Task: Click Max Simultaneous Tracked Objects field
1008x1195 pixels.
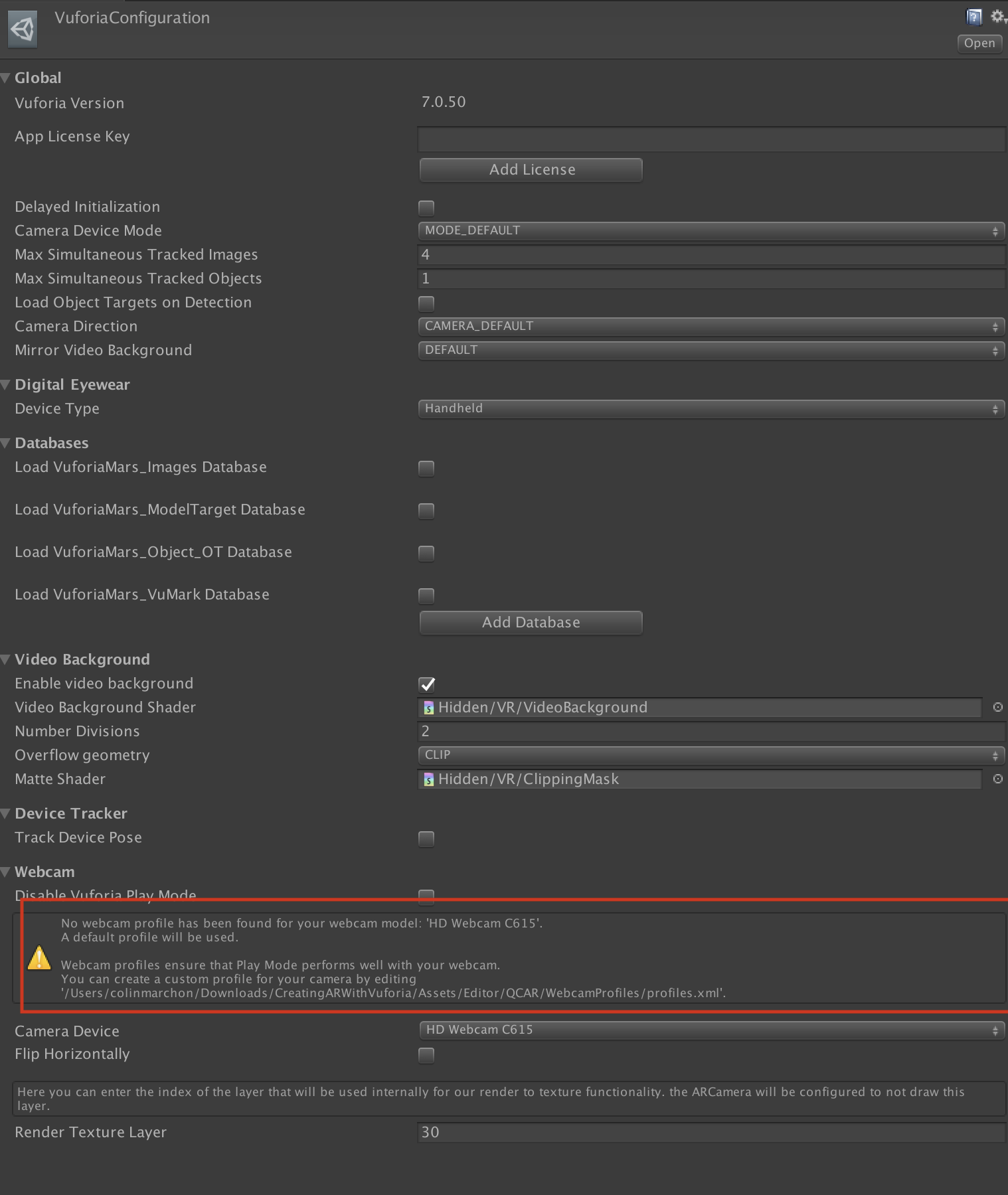Action: tap(711, 279)
